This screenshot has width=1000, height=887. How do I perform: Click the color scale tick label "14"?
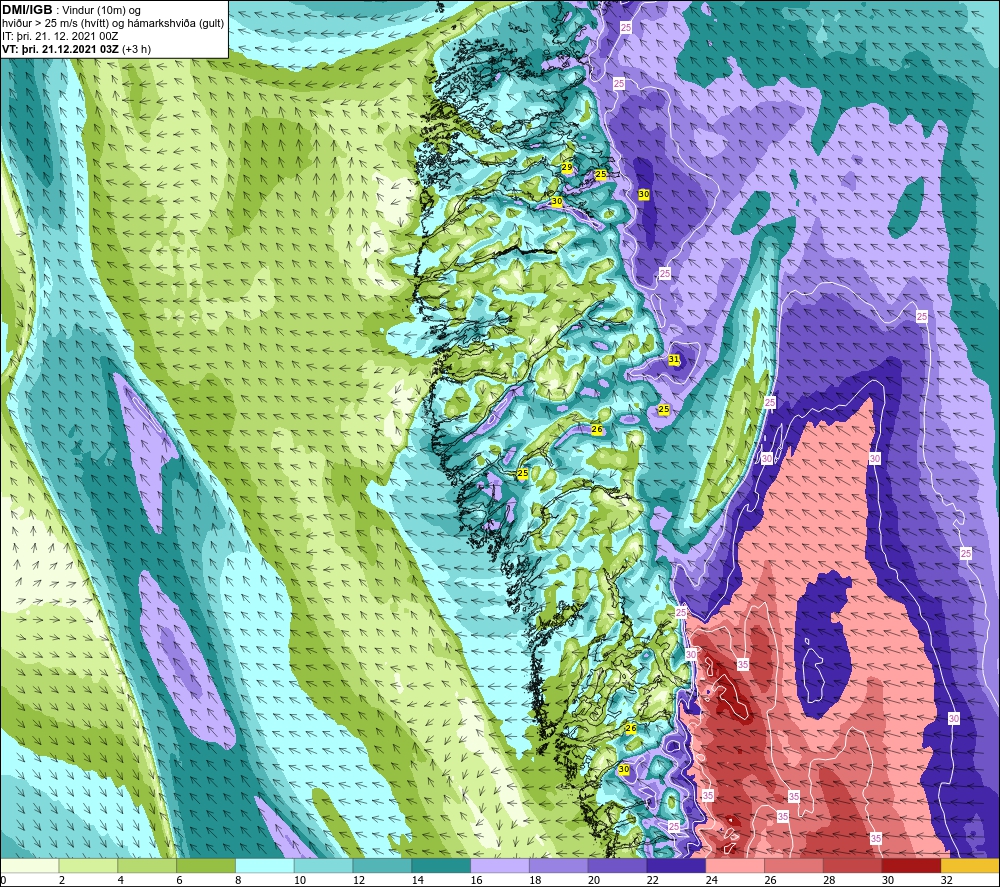418,880
